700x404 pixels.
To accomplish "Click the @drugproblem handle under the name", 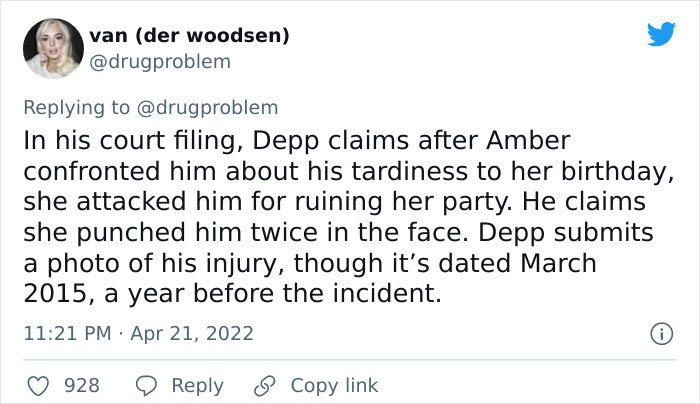I will click(160, 62).
